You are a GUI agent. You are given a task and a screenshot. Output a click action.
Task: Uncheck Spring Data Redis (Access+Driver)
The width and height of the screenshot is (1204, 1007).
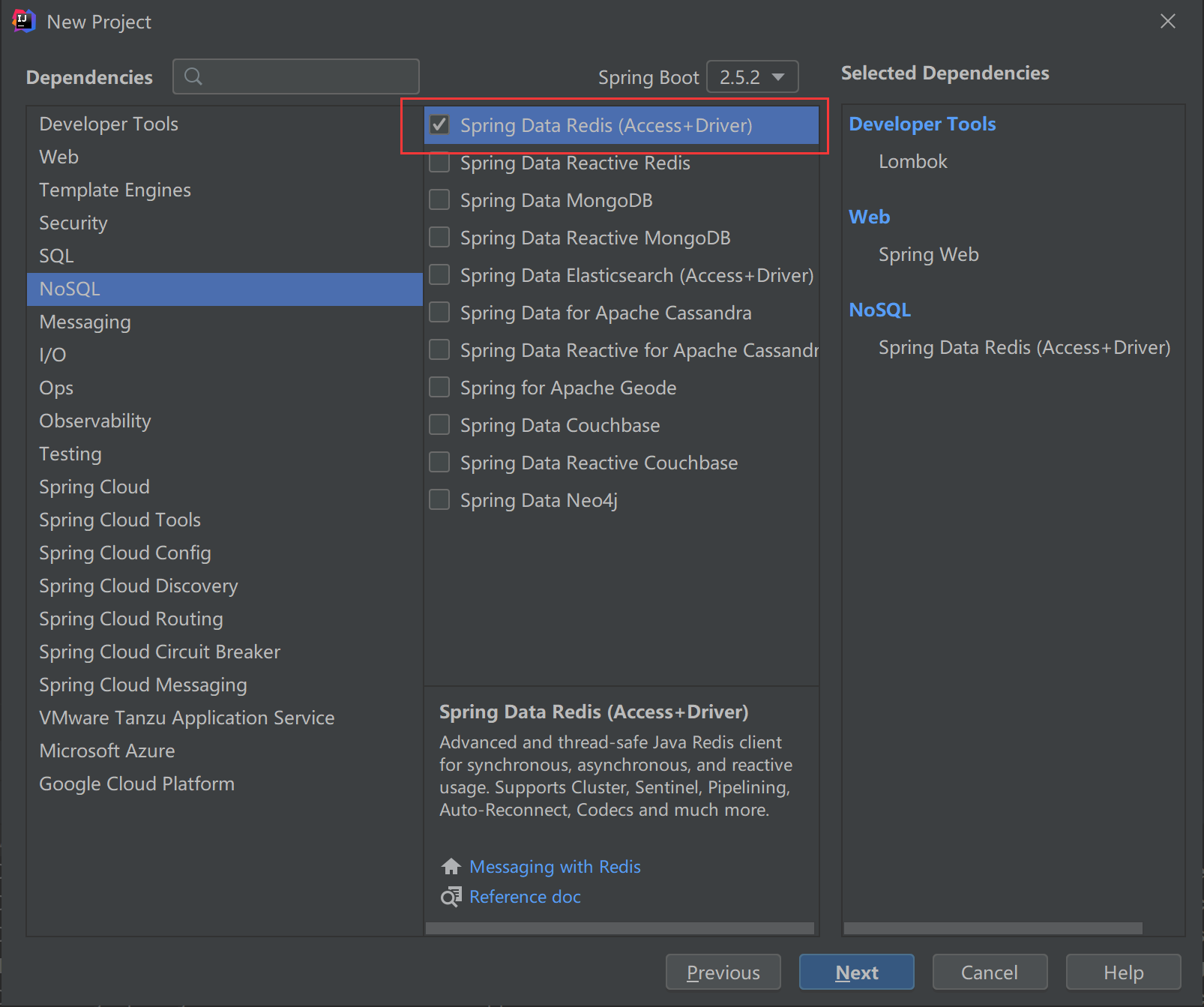[439, 124]
